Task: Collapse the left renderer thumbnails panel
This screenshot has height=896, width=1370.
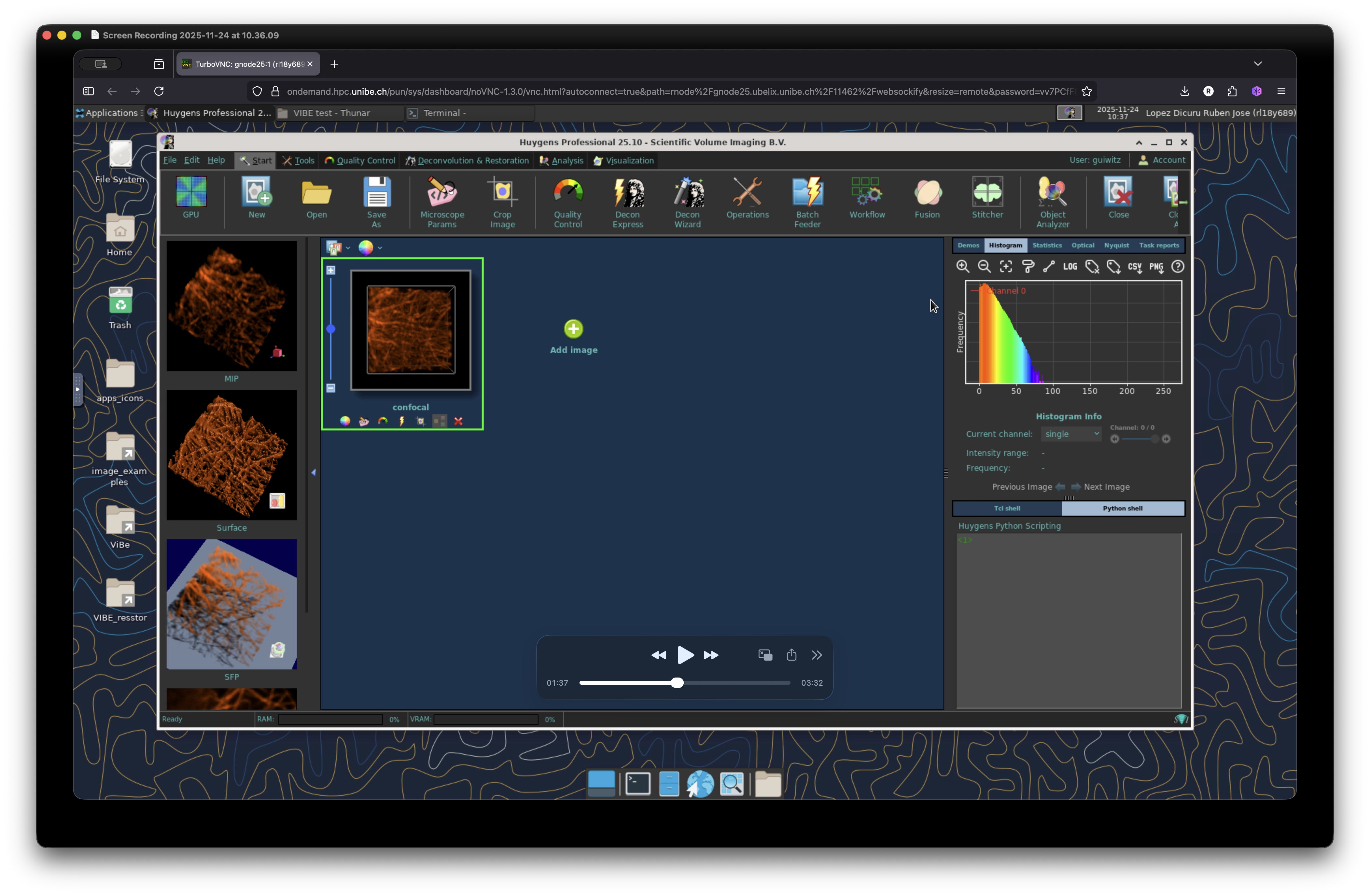Action: click(313, 472)
